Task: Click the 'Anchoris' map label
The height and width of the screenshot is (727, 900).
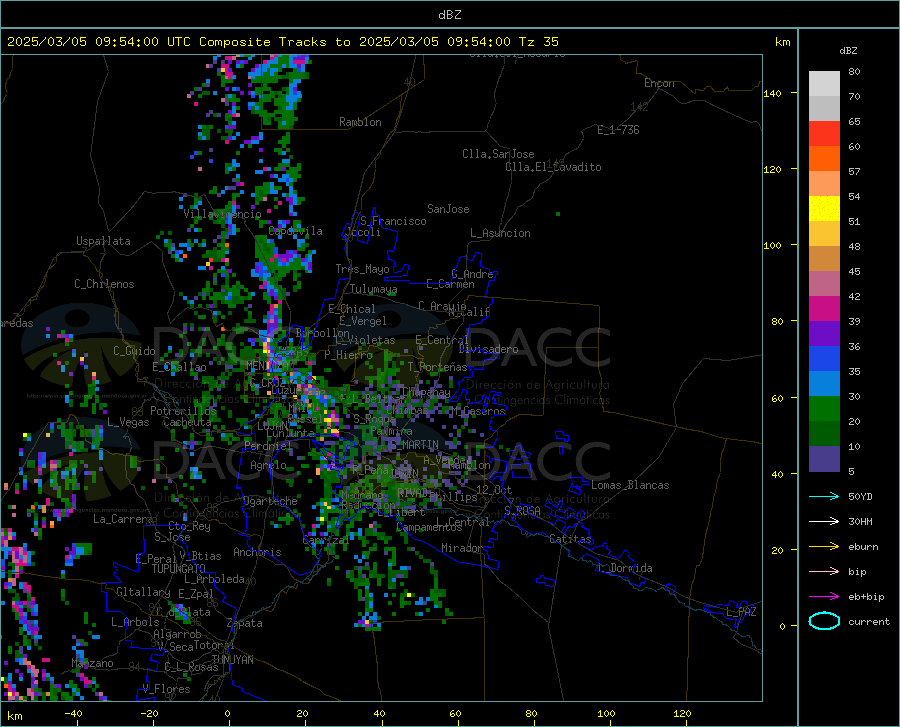Action: (x=257, y=552)
